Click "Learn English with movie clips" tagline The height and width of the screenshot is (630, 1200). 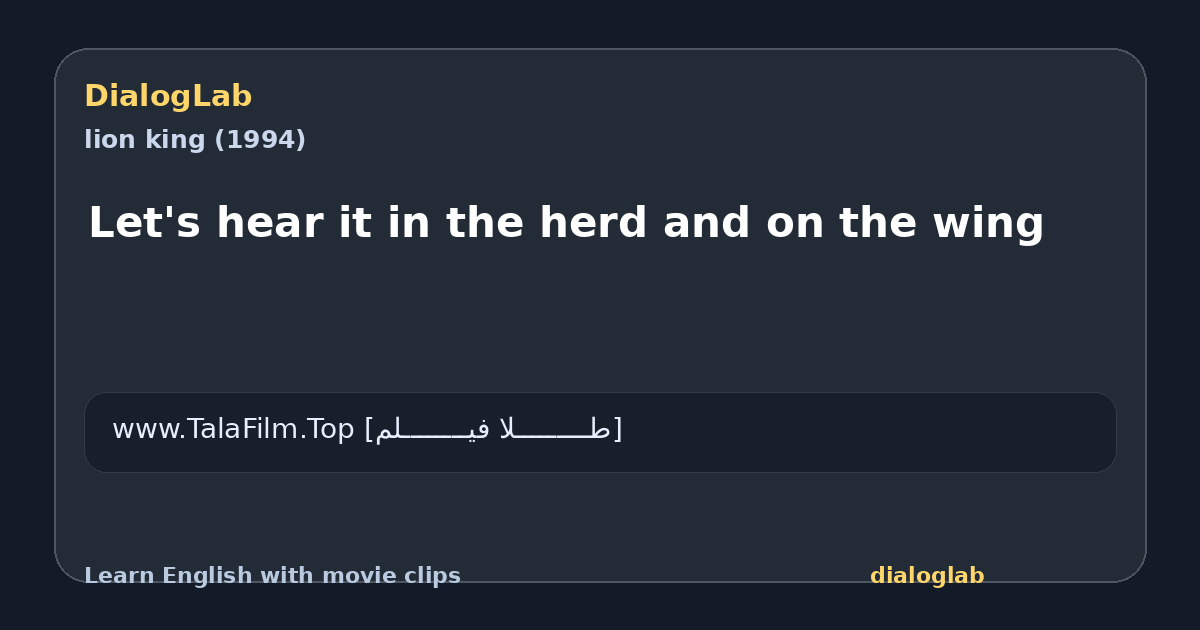point(272,576)
